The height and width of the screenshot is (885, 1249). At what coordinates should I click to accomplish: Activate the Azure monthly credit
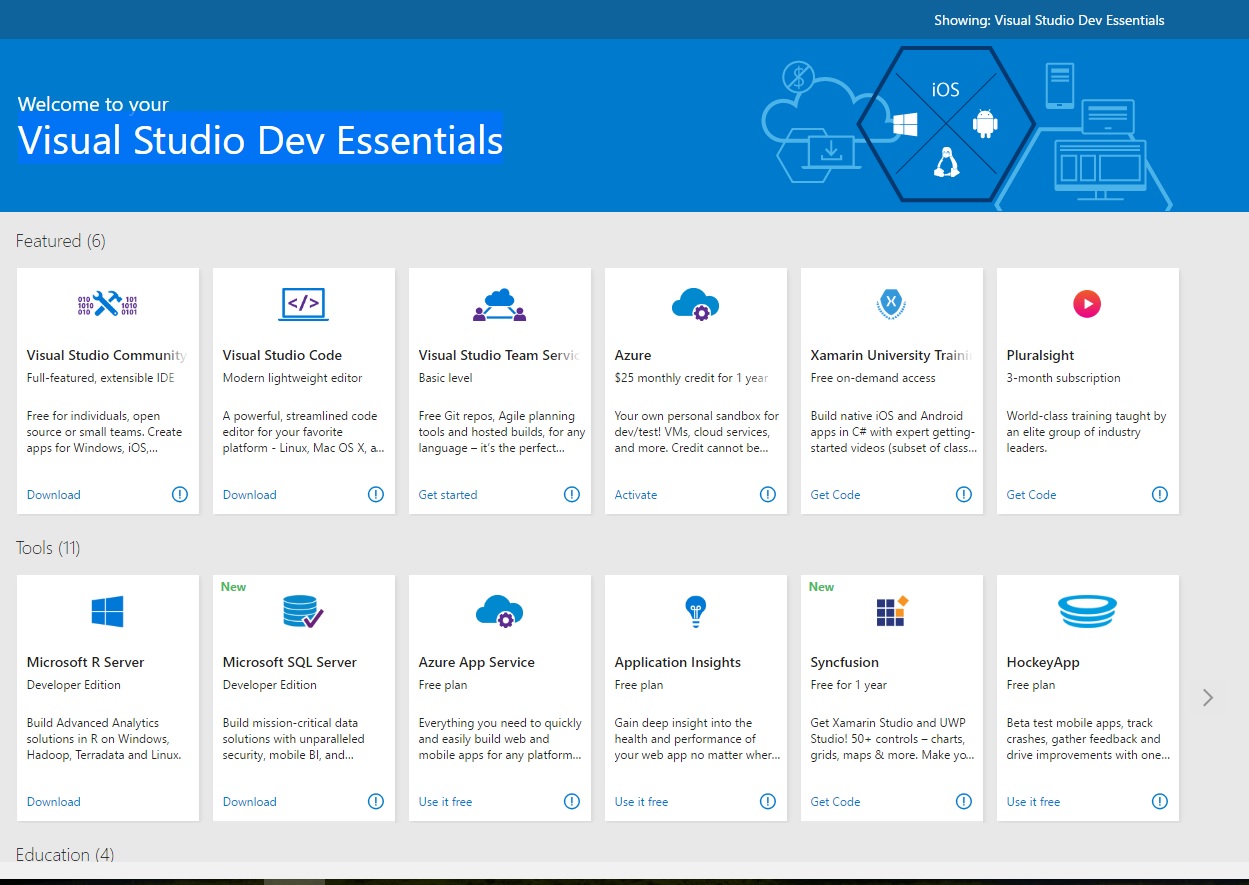tap(636, 495)
